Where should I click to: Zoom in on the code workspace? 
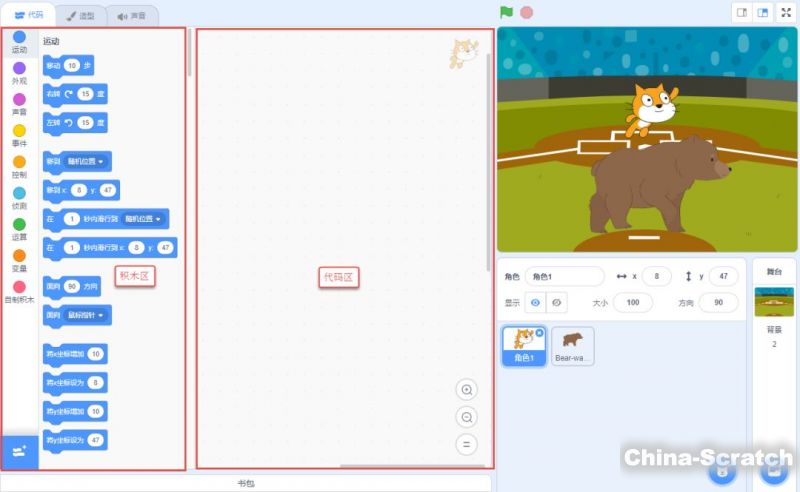tap(466, 390)
